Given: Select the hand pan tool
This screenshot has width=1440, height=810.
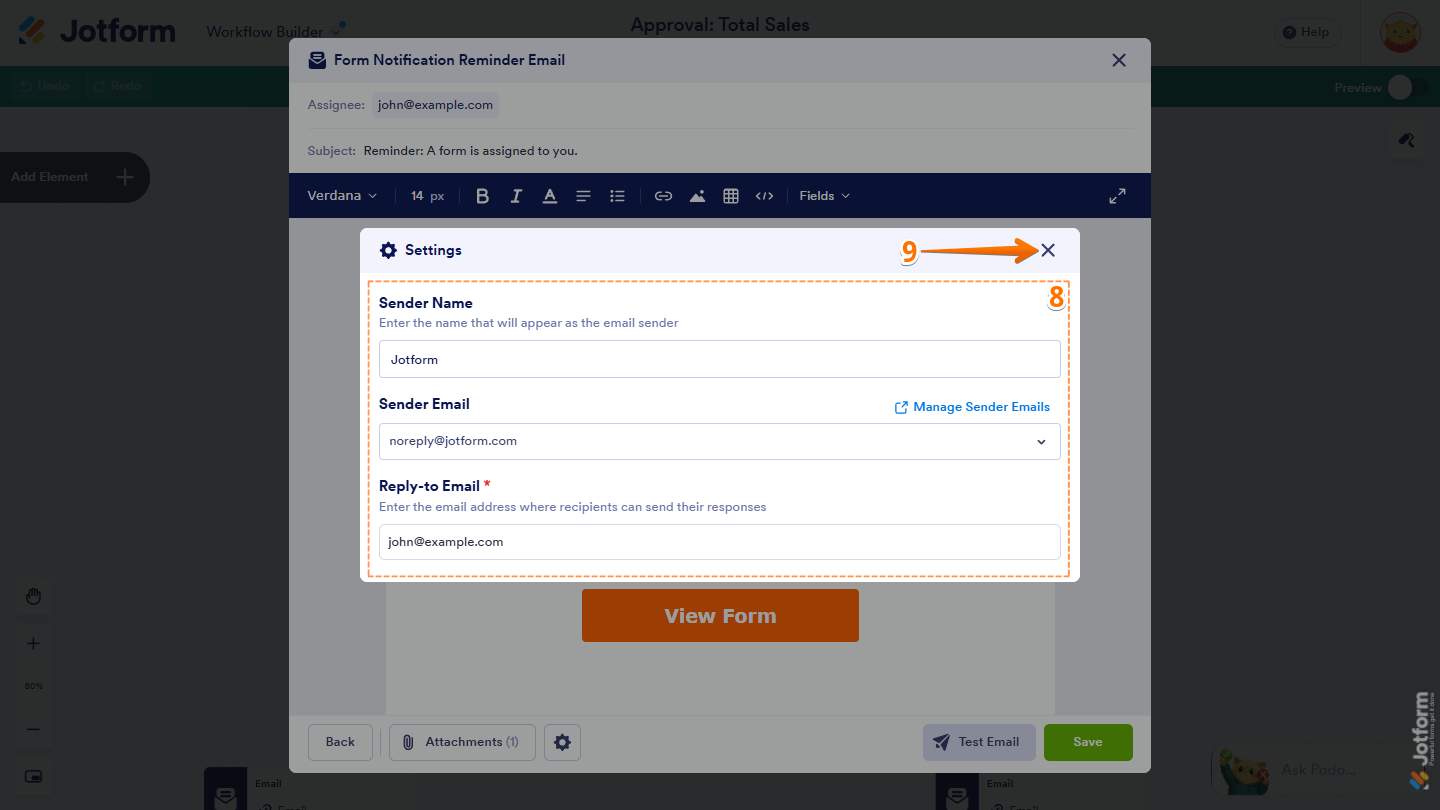Looking at the screenshot, I should coord(33,597).
